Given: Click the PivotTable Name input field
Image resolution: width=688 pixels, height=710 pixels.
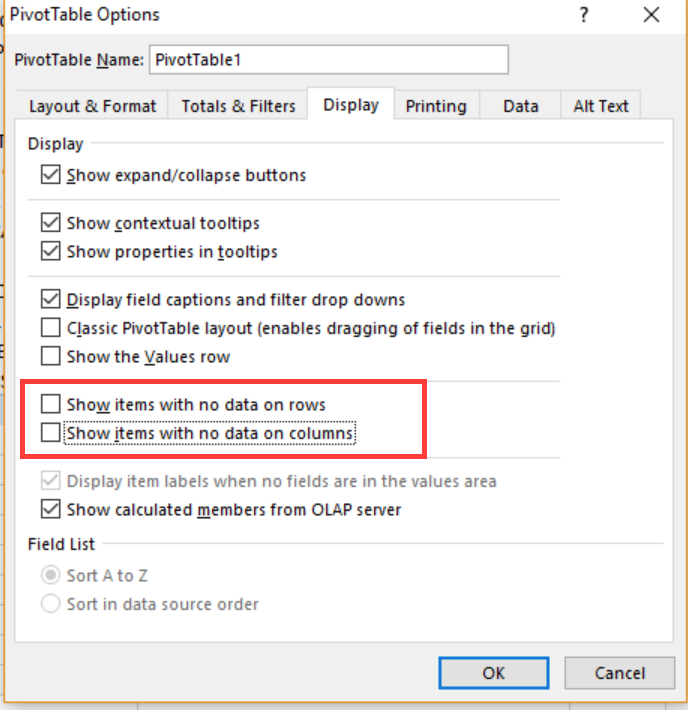Looking at the screenshot, I should (x=328, y=60).
